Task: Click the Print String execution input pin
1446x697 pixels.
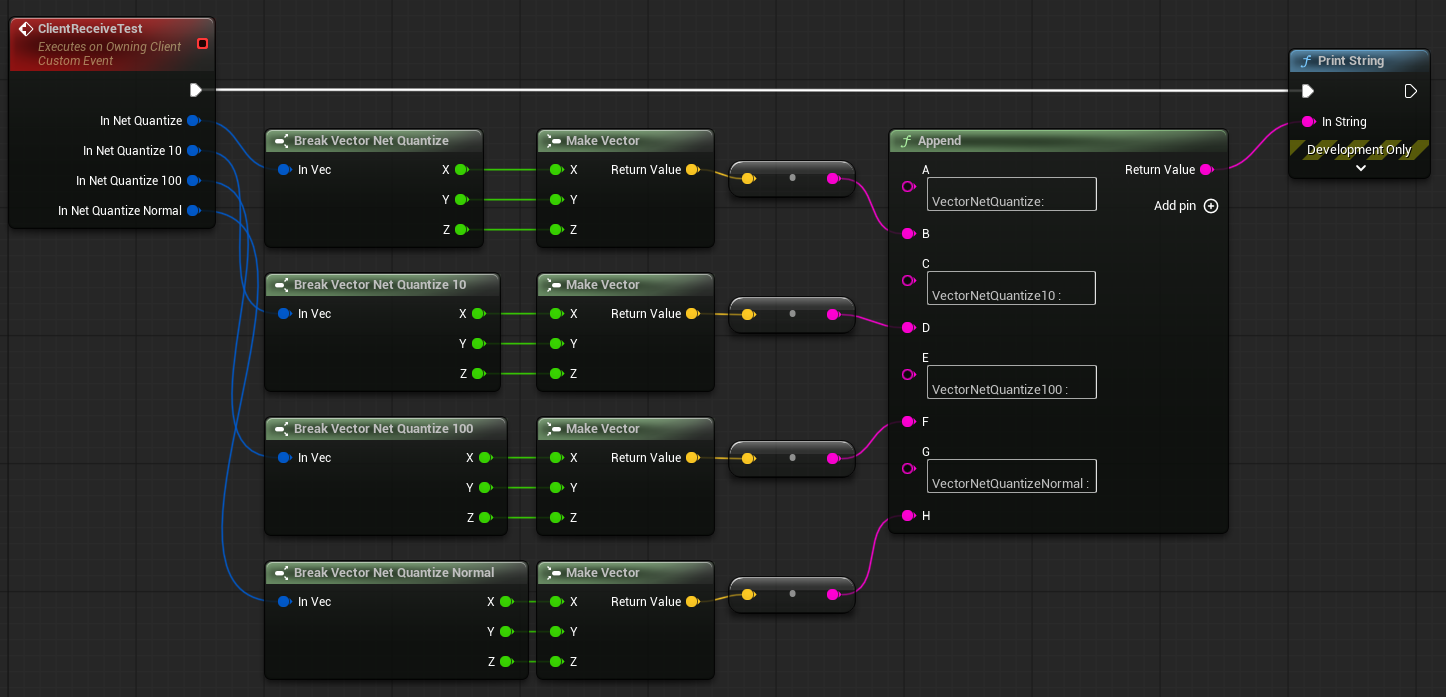Action: pos(1307,91)
